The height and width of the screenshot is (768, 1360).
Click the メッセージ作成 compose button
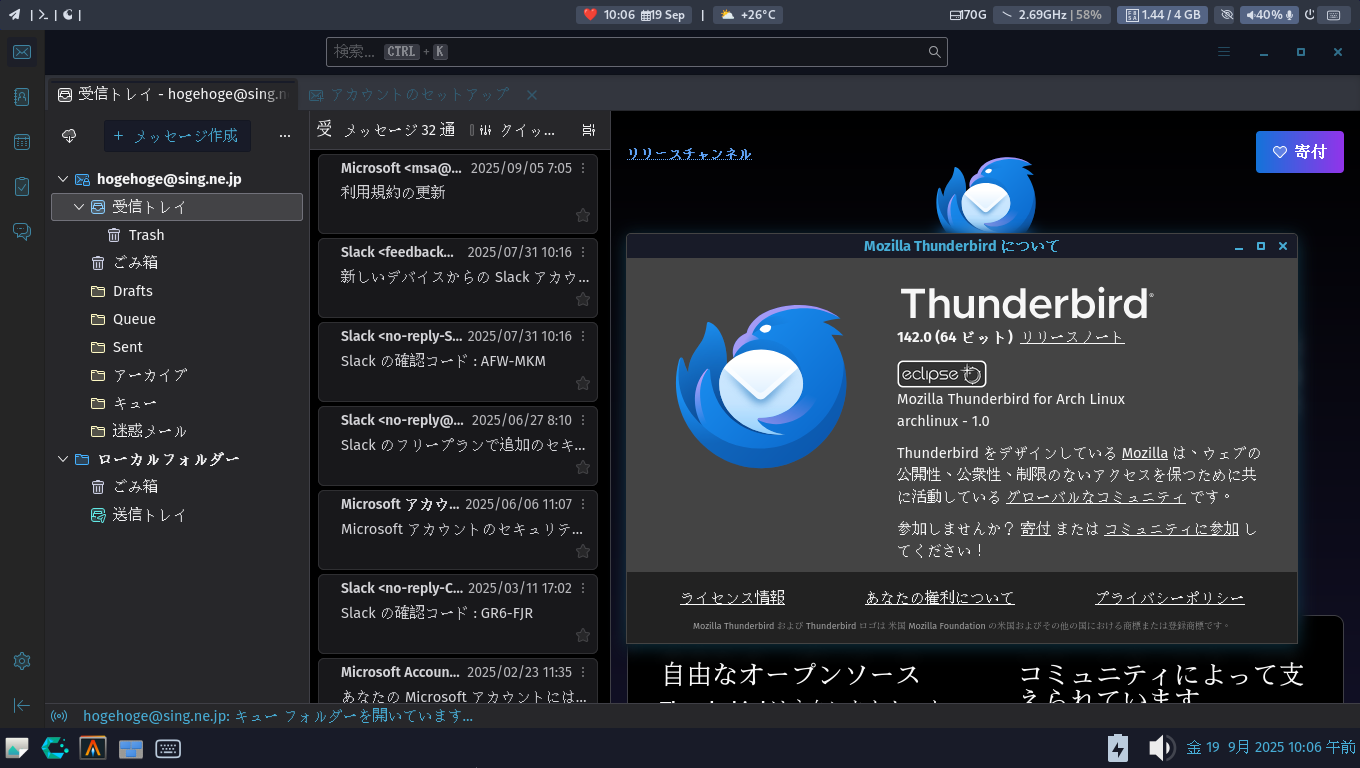(177, 136)
